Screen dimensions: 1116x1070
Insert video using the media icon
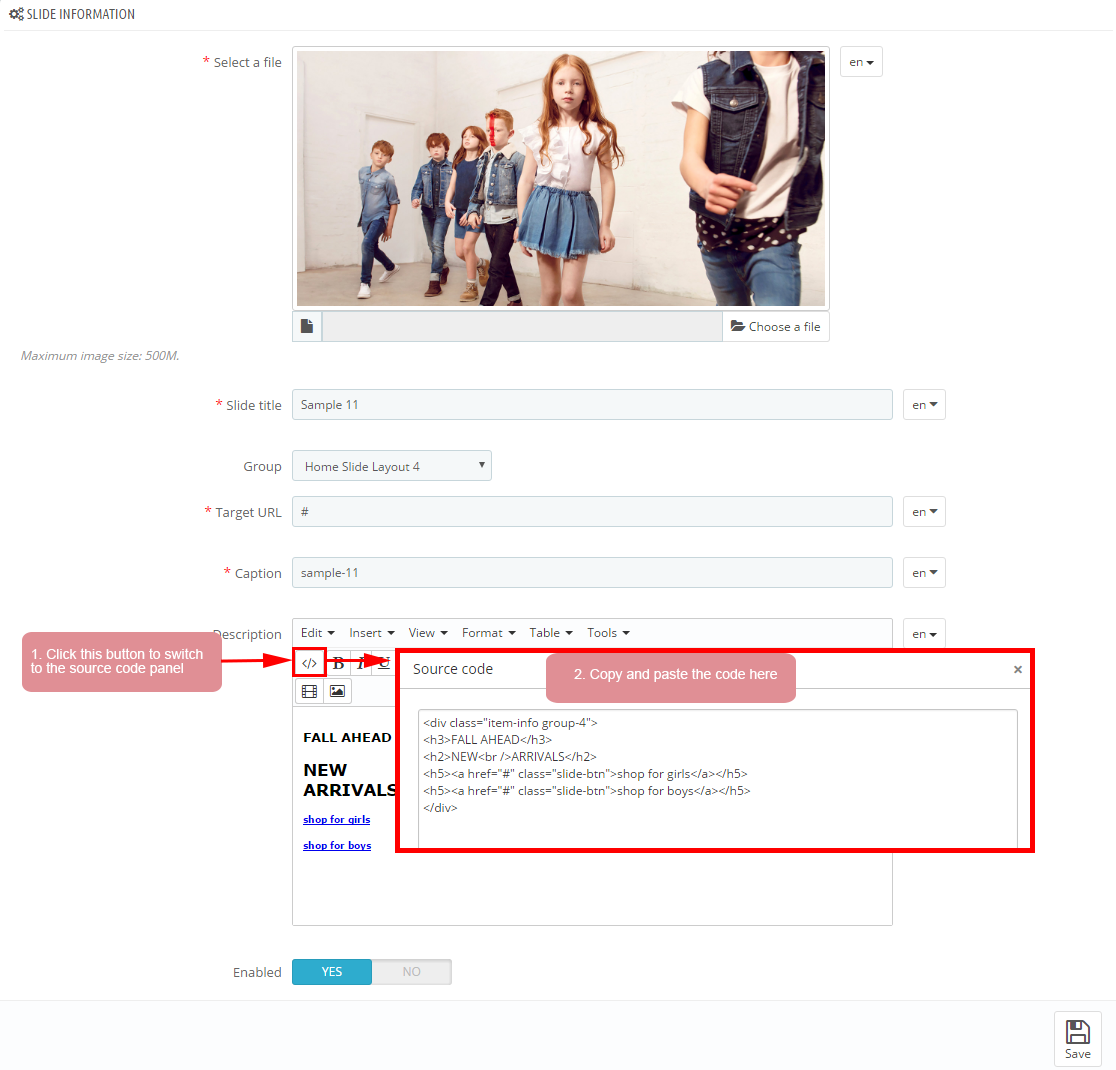pyautogui.click(x=310, y=691)
